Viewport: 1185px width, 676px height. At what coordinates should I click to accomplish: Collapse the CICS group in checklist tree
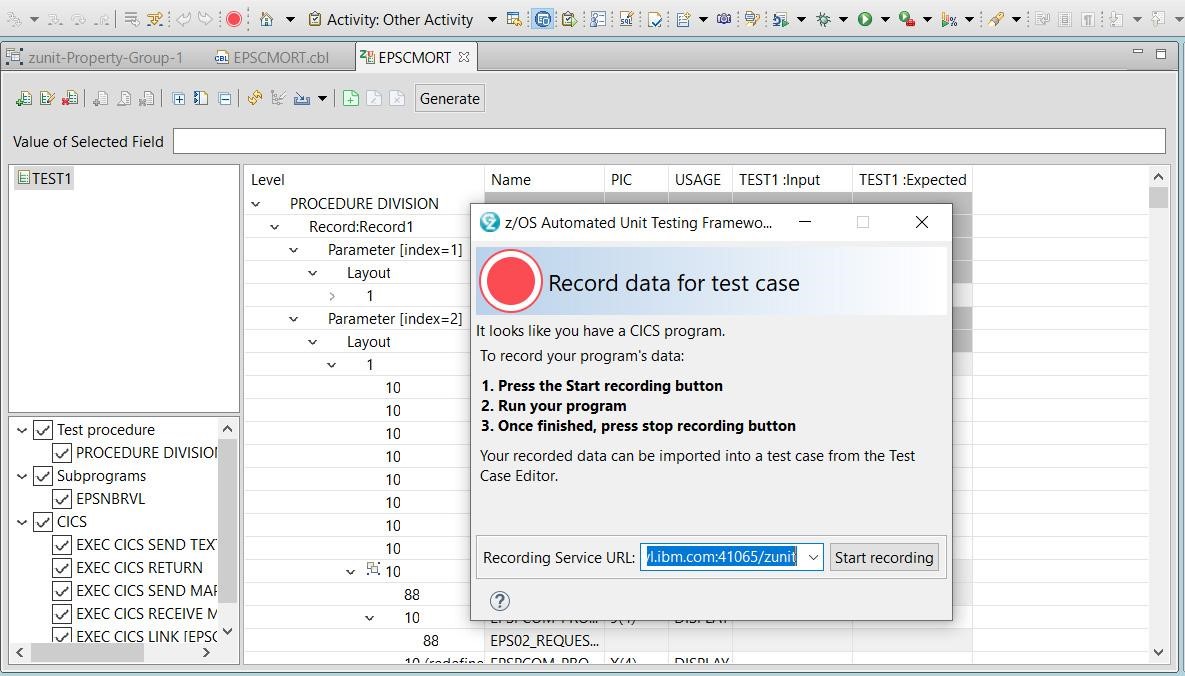coord(22,522)
